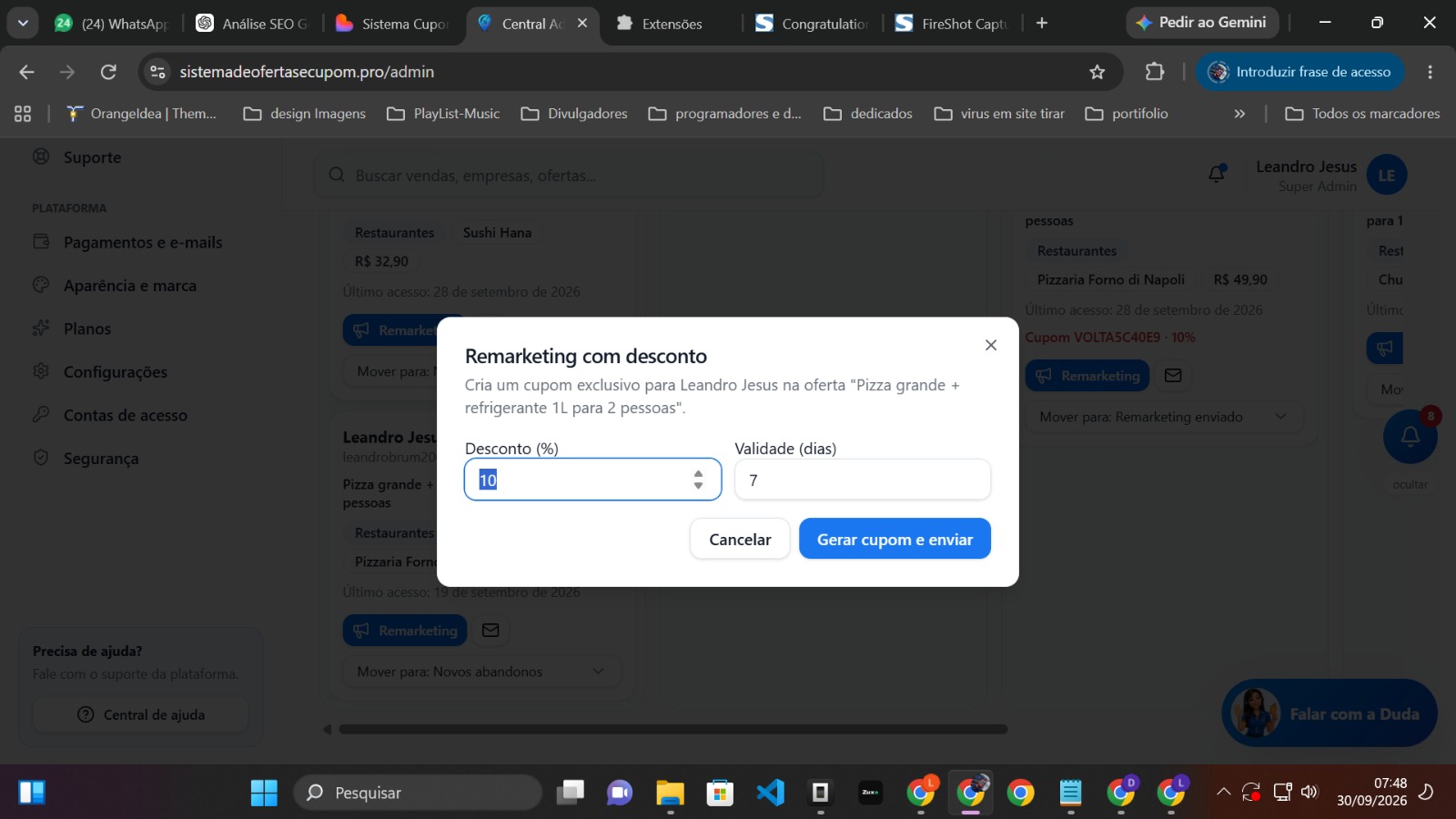The height and width of the screenshot is (819, 1456).
Task: Click the Gerar cupom e enviar button
Action: [895, 539]
